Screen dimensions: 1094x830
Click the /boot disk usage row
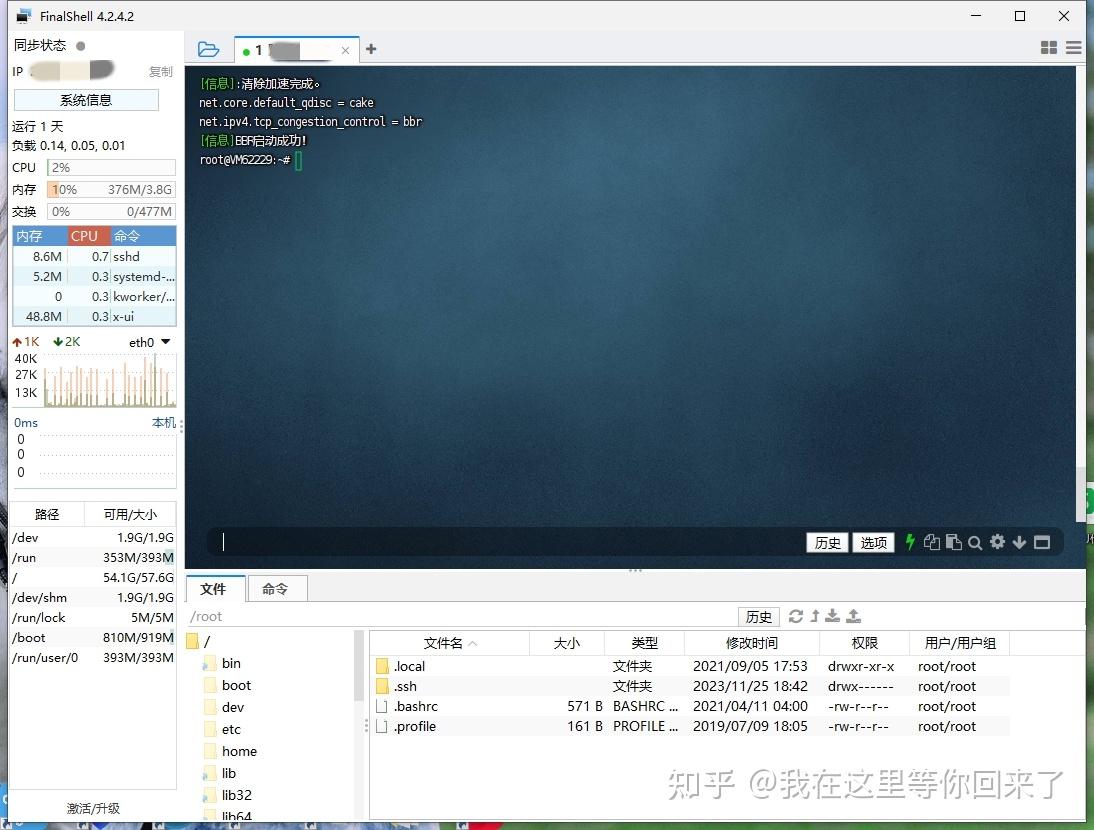93,637
